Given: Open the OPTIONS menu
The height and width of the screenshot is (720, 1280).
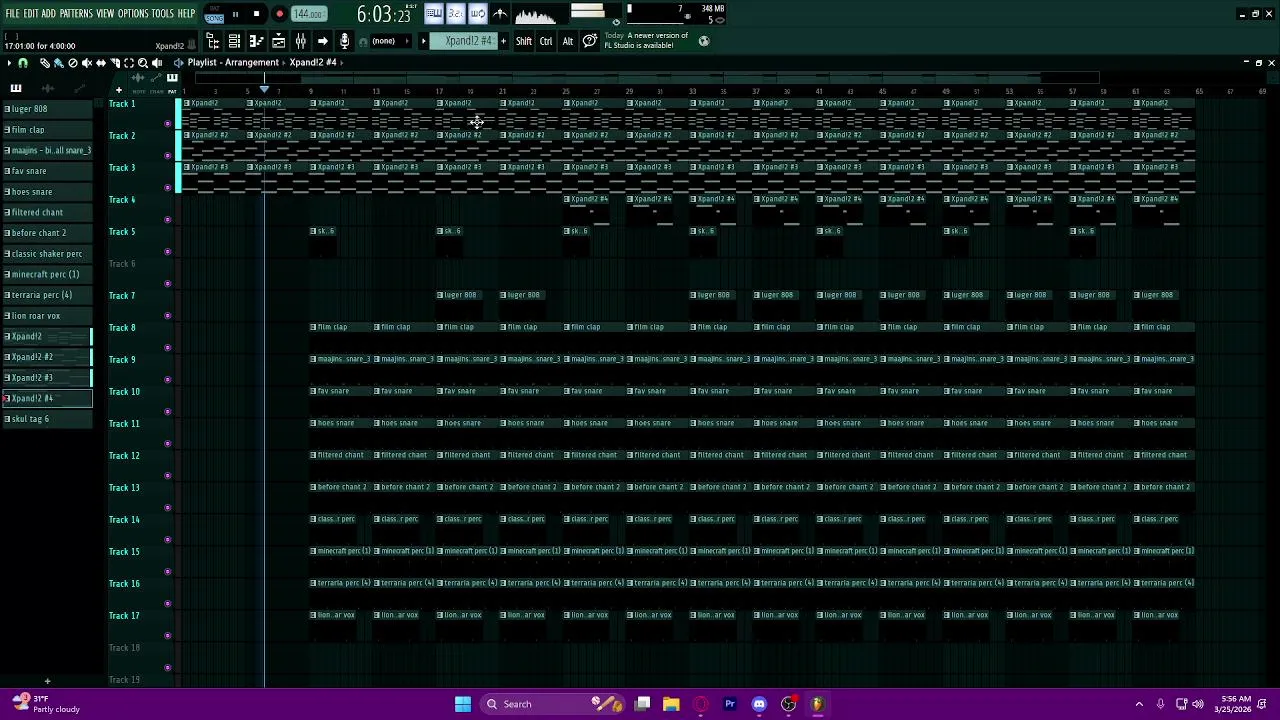Looking at the screenshot, I should click(133, 14).
